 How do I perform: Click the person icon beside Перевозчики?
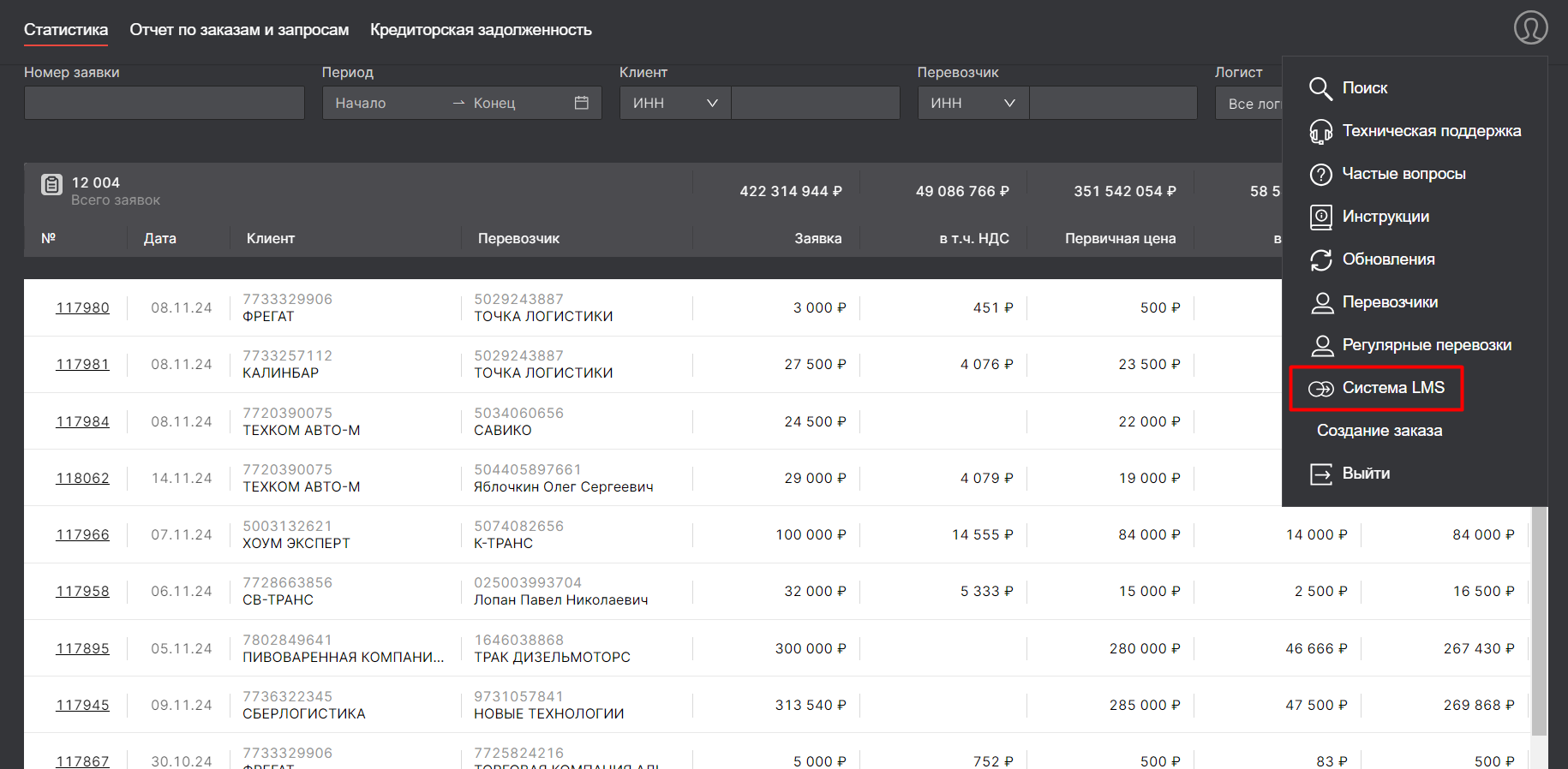[x=1322, y=302]
